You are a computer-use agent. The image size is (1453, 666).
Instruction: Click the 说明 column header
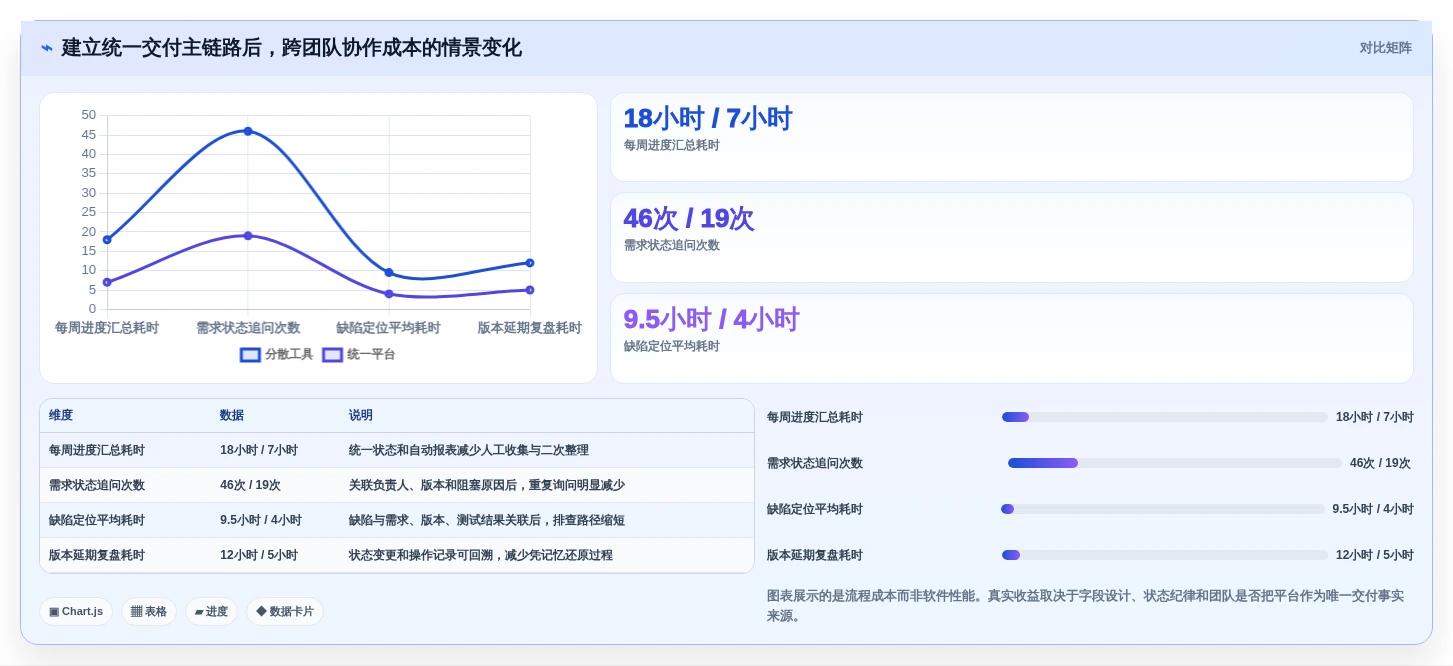[361, 416]
